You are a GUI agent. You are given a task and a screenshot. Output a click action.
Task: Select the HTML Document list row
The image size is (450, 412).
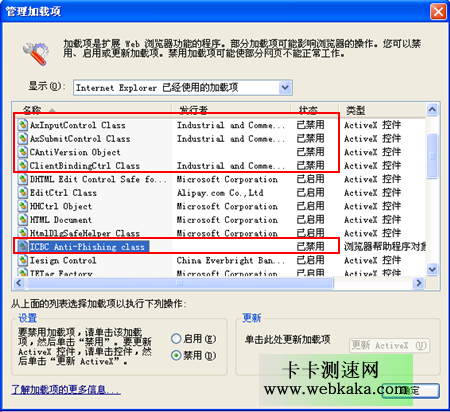219,220
